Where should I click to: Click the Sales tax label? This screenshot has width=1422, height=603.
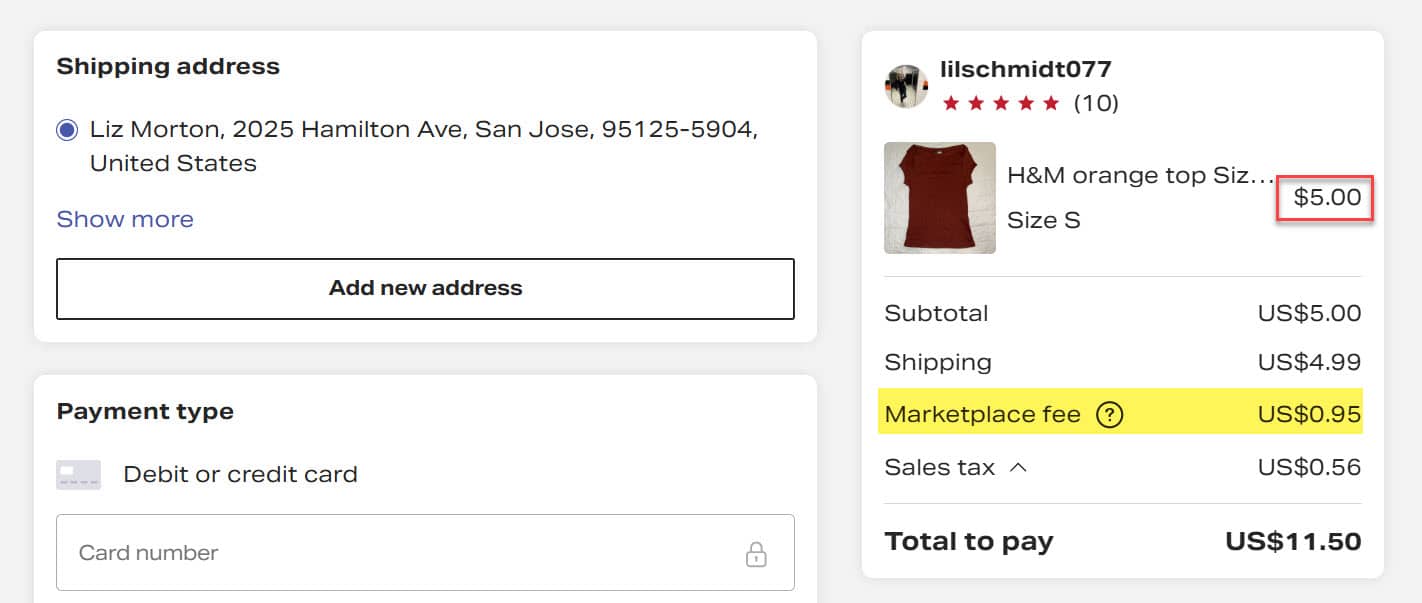point(940,467)
